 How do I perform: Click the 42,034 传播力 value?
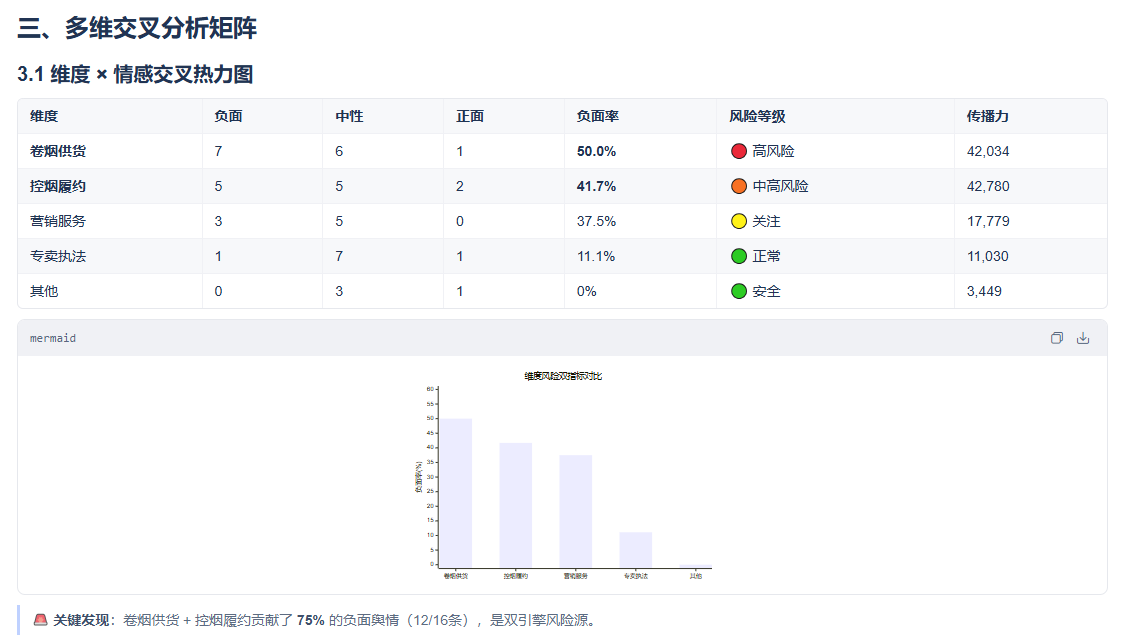pos(988,151)
